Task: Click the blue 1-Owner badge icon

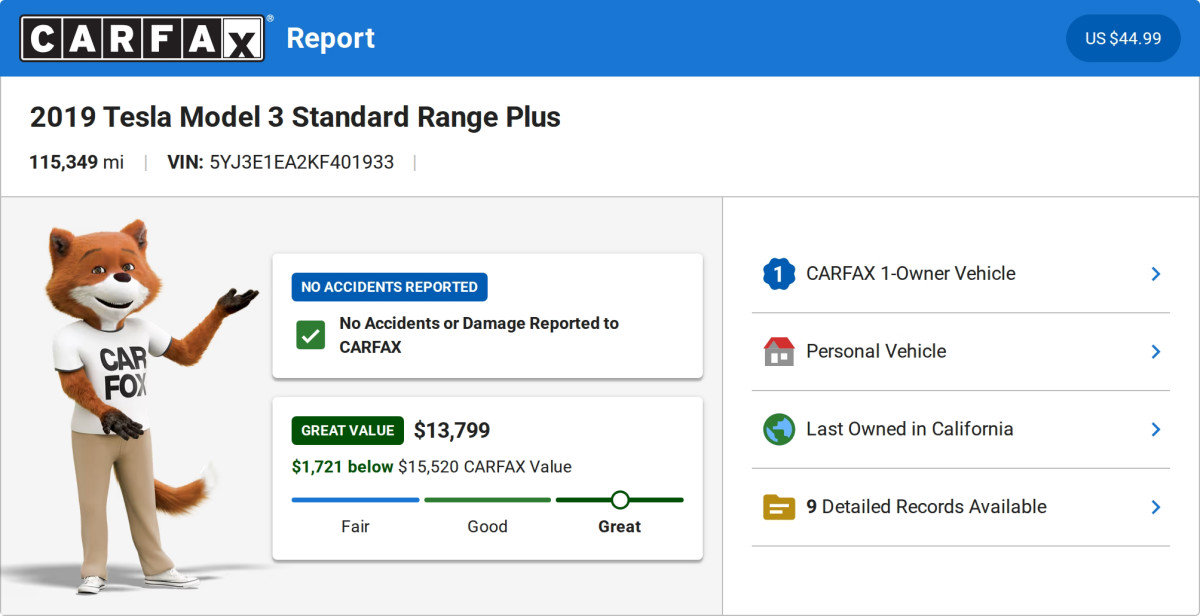Action: (x=779, y=273)
